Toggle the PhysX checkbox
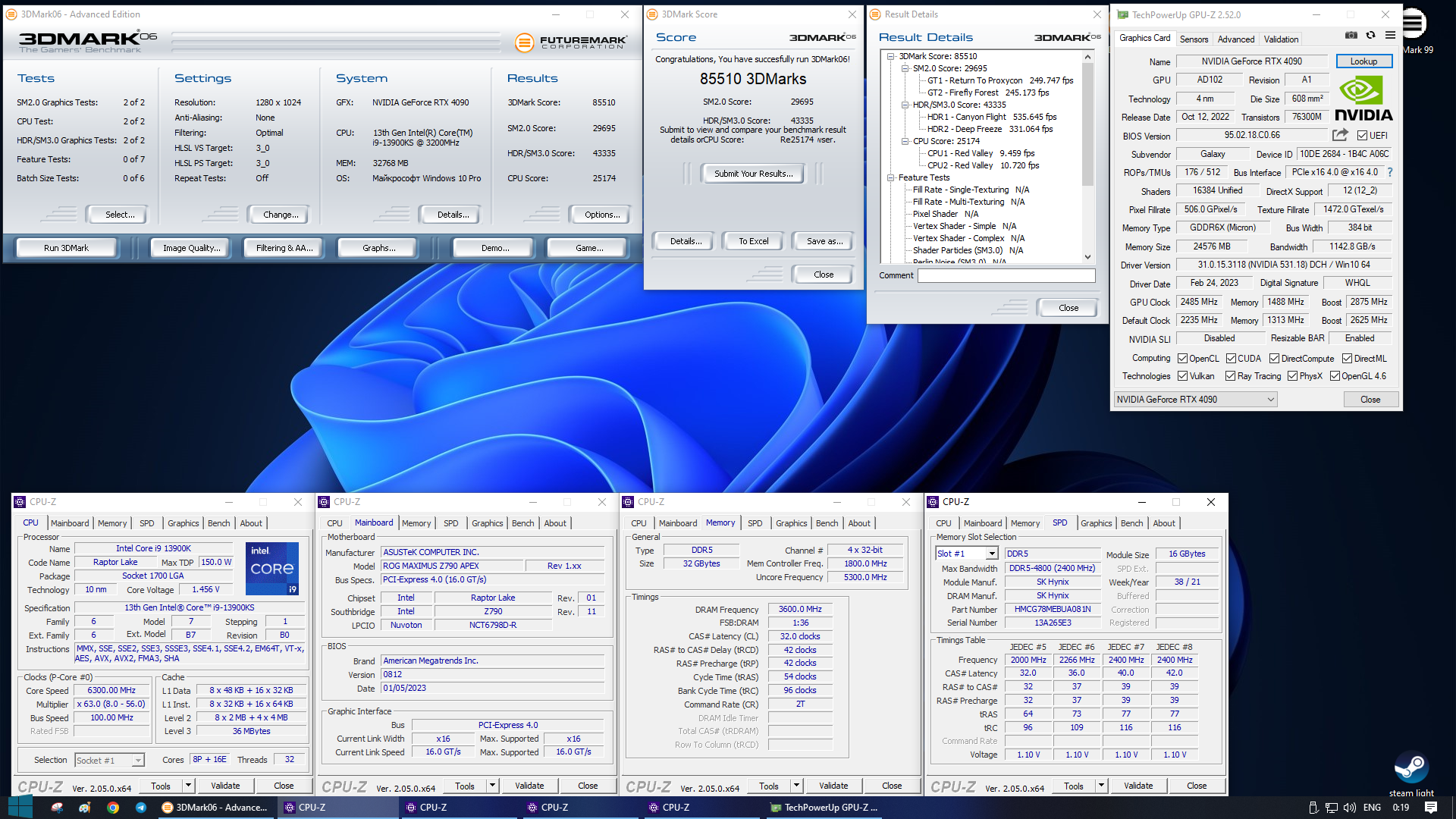The width and height of the screenshot is (1456, 819). [x=1292, y=376]
